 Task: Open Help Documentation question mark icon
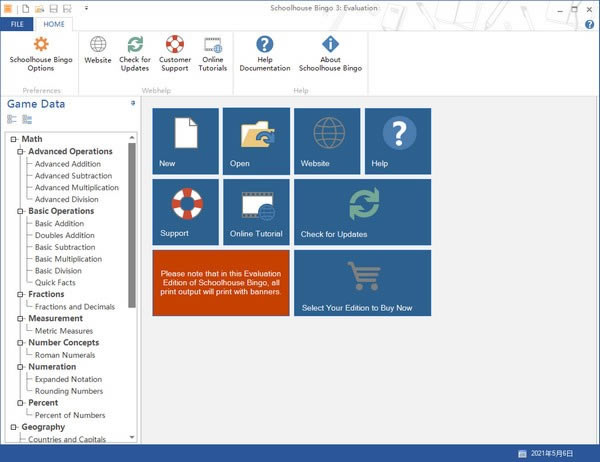point(265,45)
